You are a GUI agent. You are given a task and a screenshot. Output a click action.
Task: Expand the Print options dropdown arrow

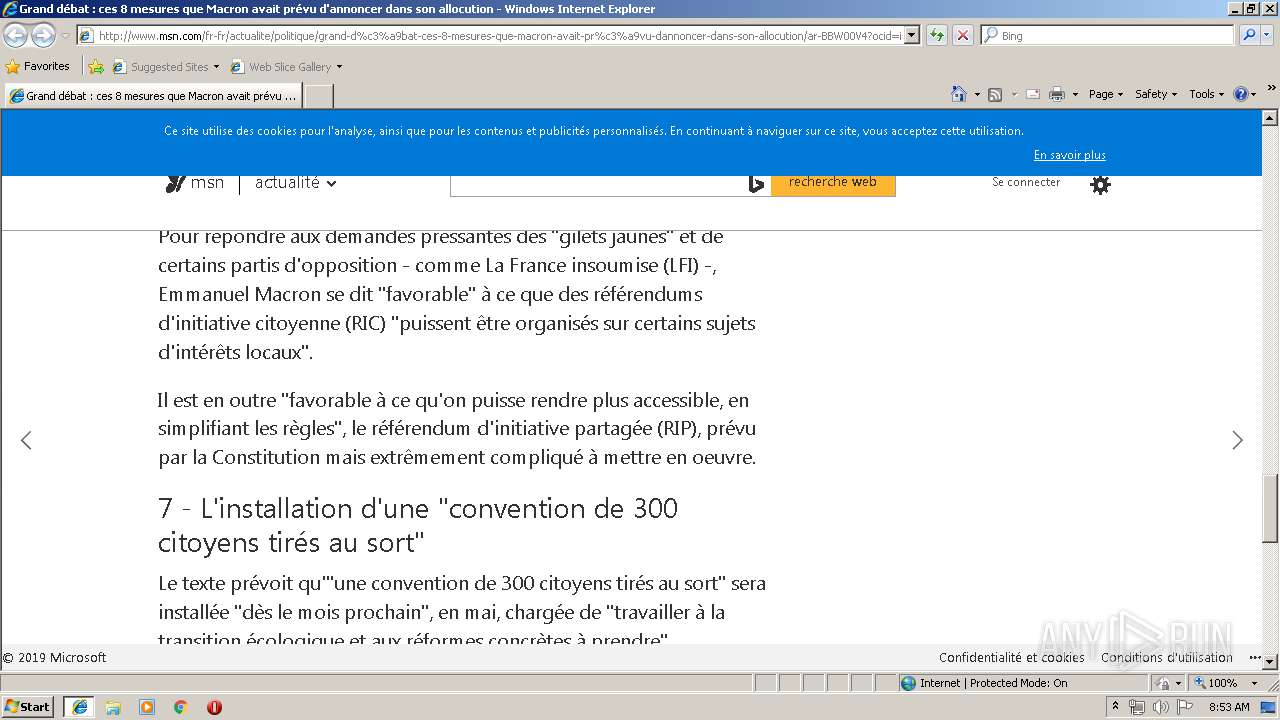(x=1075, y=94)
